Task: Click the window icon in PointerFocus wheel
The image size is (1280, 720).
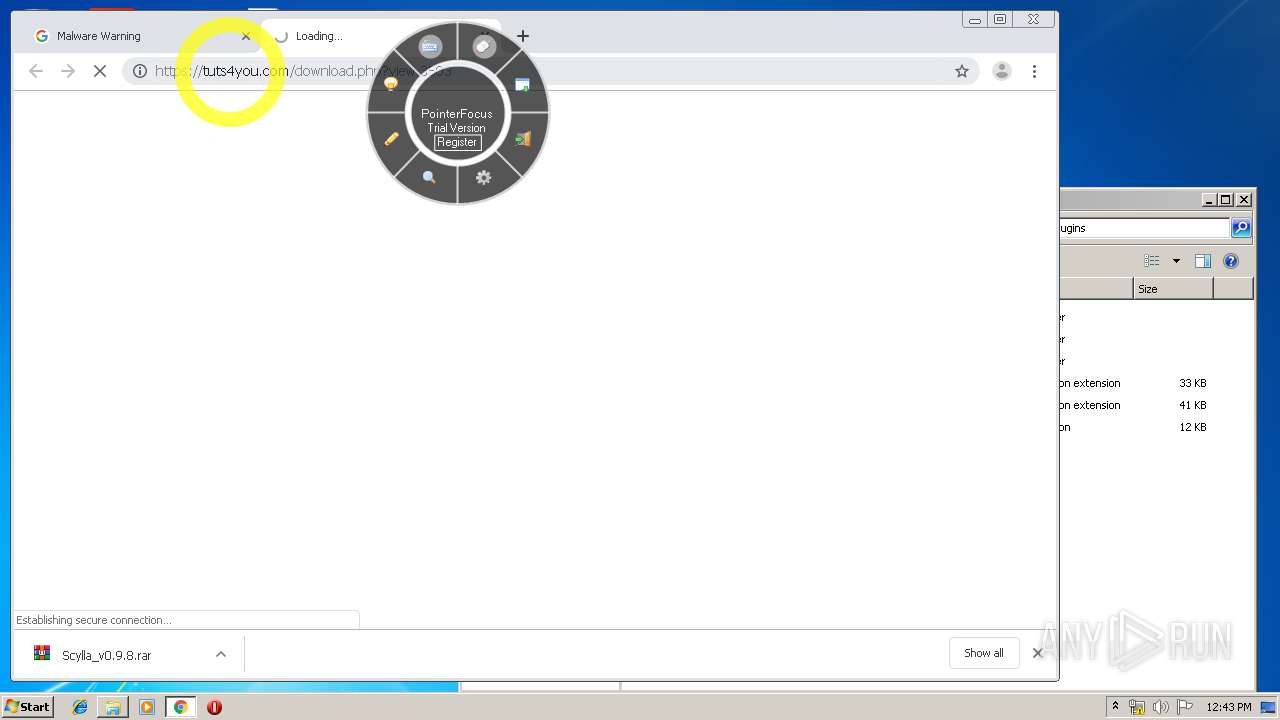Action: 522,85
